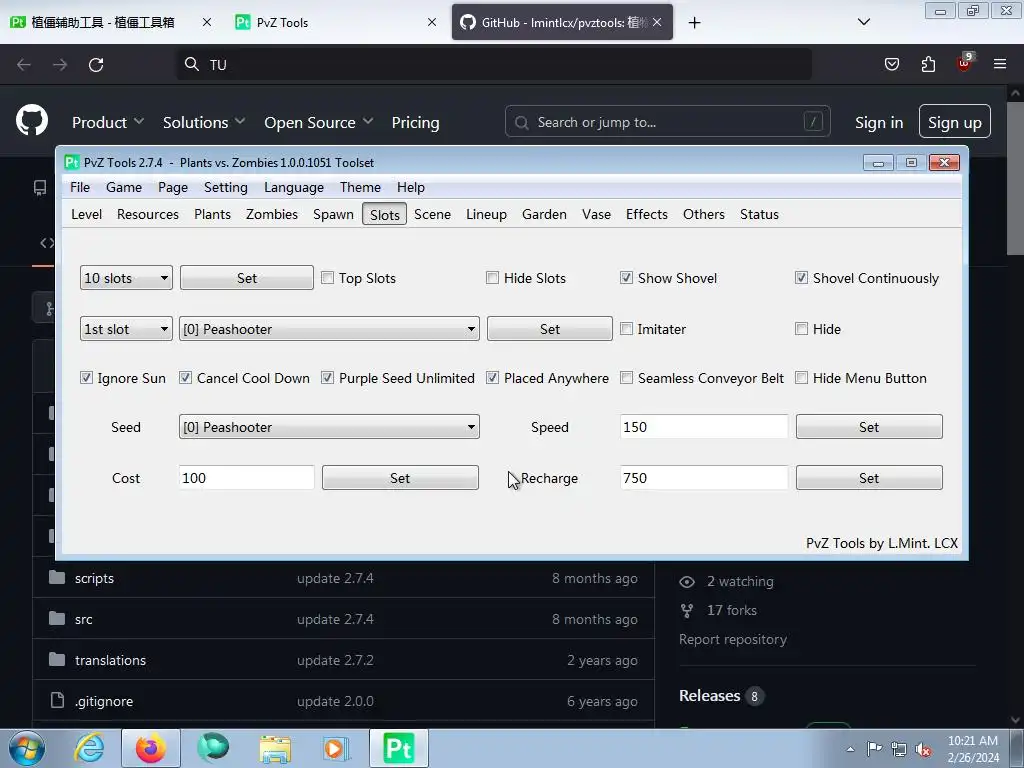Click GitHub Search or jump to field

click(x=667, y=121)
